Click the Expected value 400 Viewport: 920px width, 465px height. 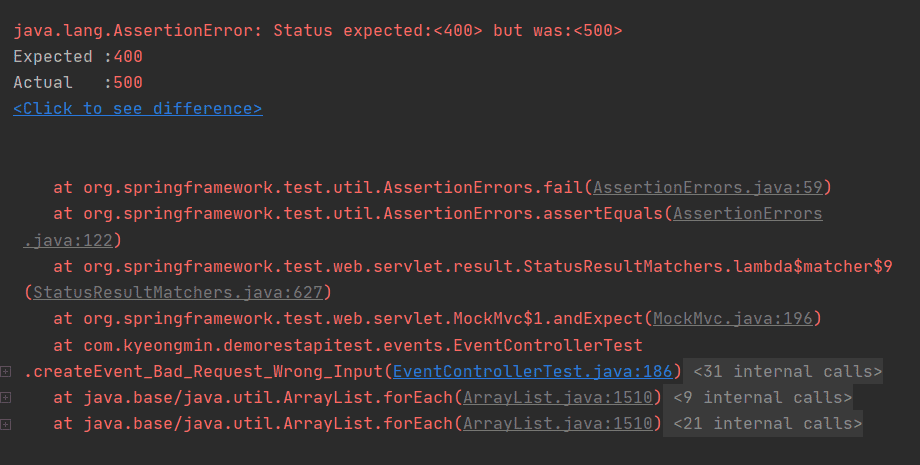(128, 56)
